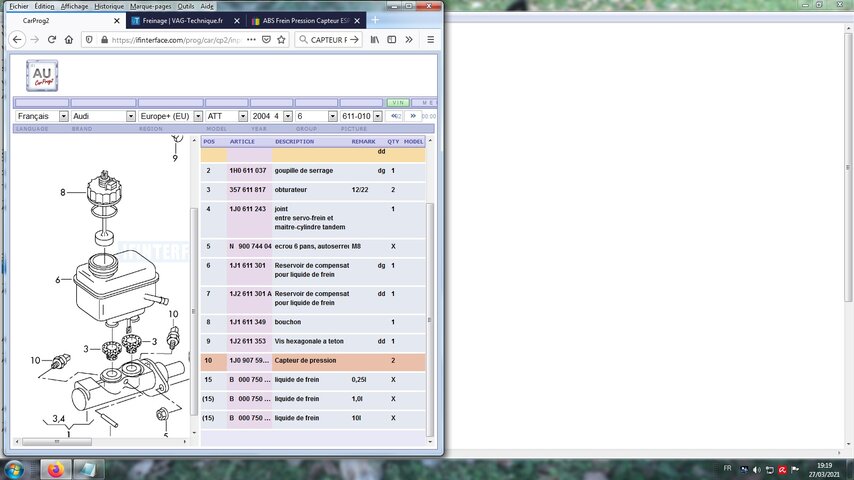
Task: Go to previous picture with double-left arrow
Action: pos(396,116)
